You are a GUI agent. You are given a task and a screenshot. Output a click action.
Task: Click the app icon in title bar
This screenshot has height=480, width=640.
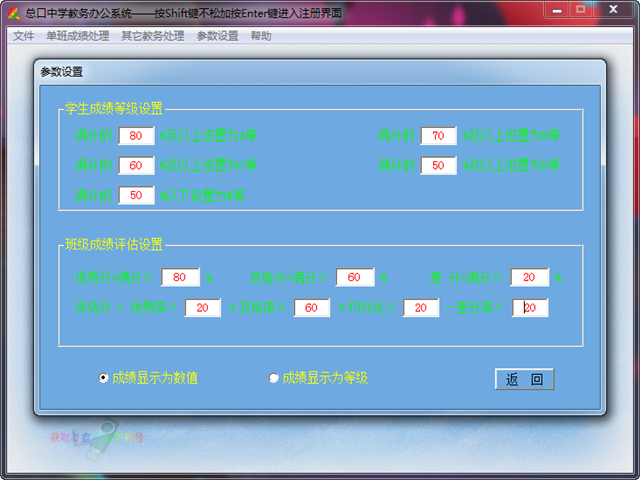click(x=13, y=14)
